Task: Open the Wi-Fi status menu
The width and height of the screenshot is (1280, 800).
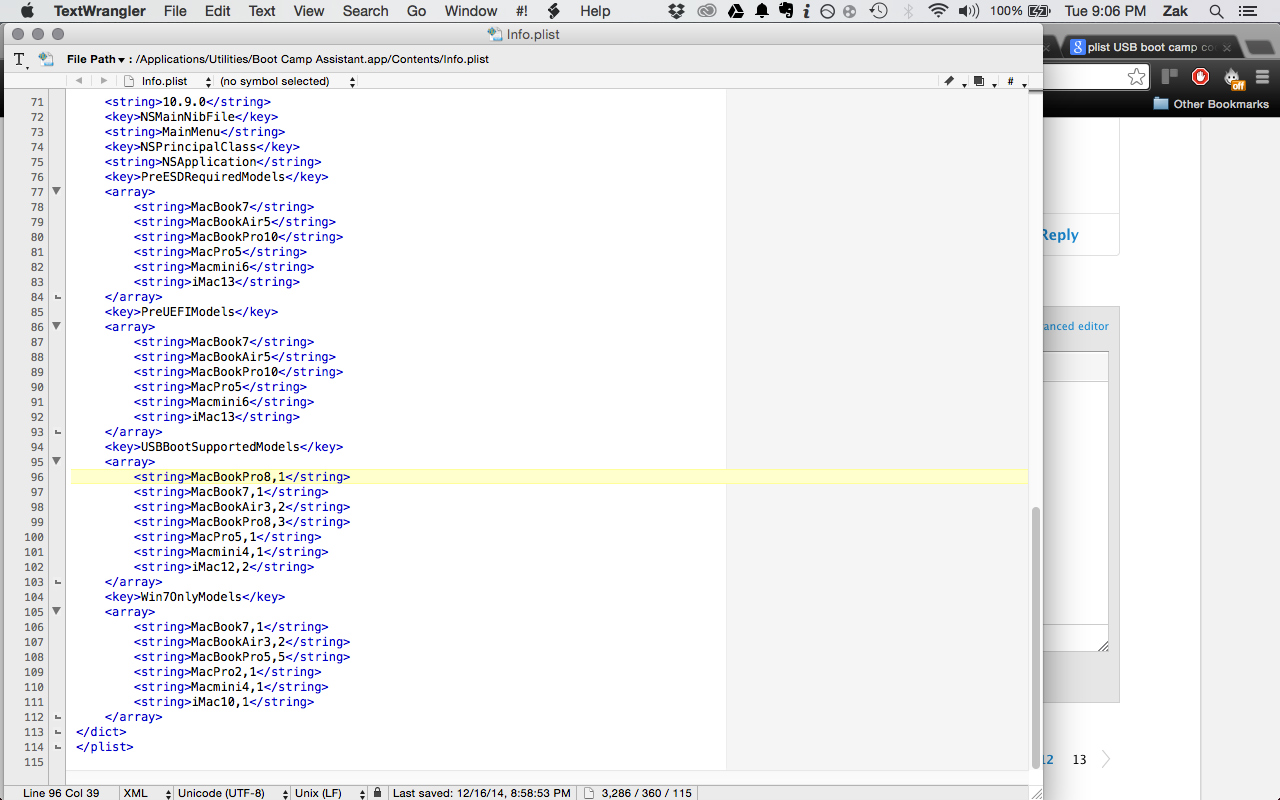Action: pyautogui.click(x=937, y=11)
